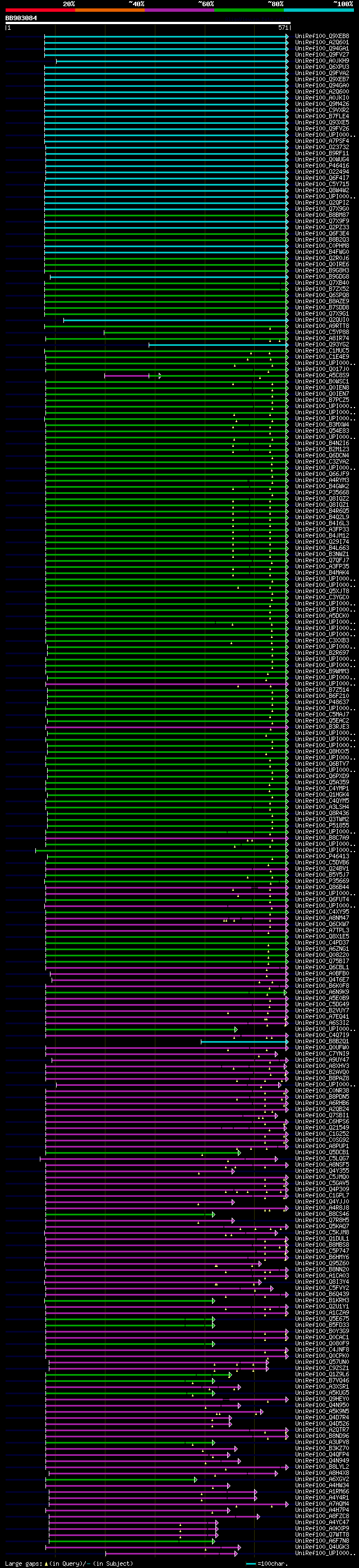
Task: Click the UniRef100_A4RYM3 label
Action: click(x=323, y=480)
